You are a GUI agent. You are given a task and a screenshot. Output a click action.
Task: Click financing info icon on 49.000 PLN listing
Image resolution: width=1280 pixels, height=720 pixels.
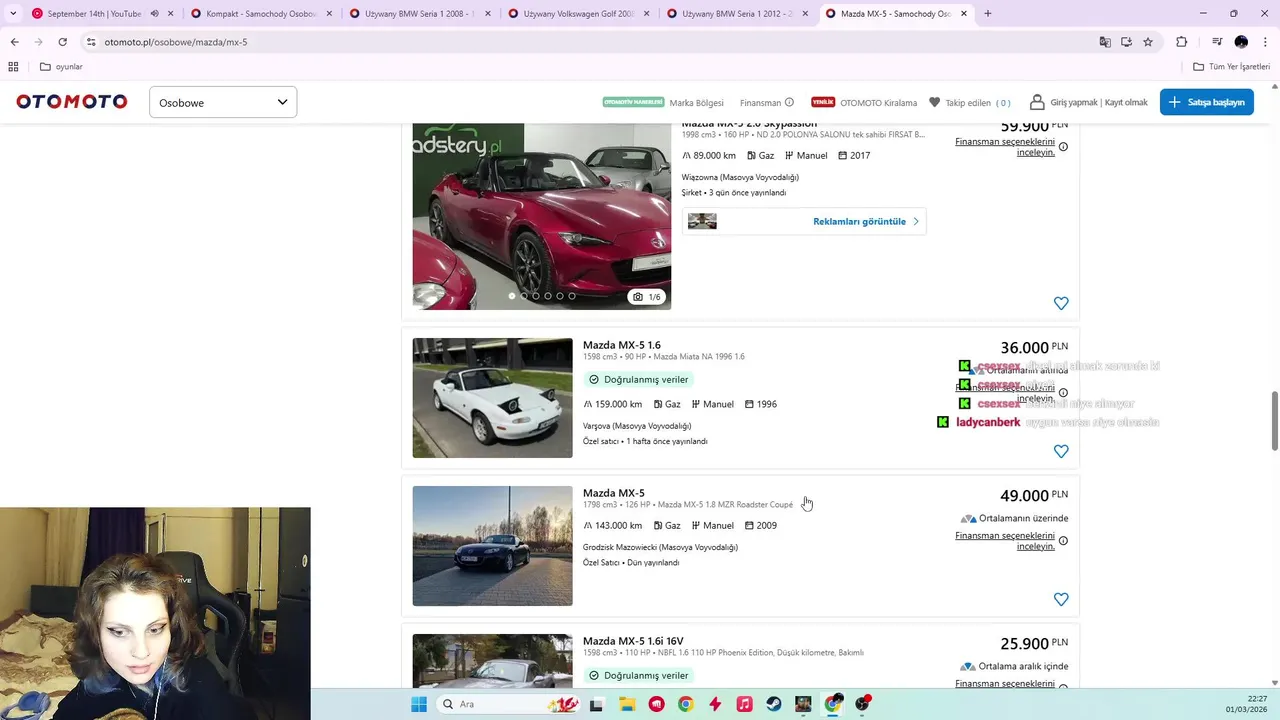pyautogui.click(x=1063, y=541)
